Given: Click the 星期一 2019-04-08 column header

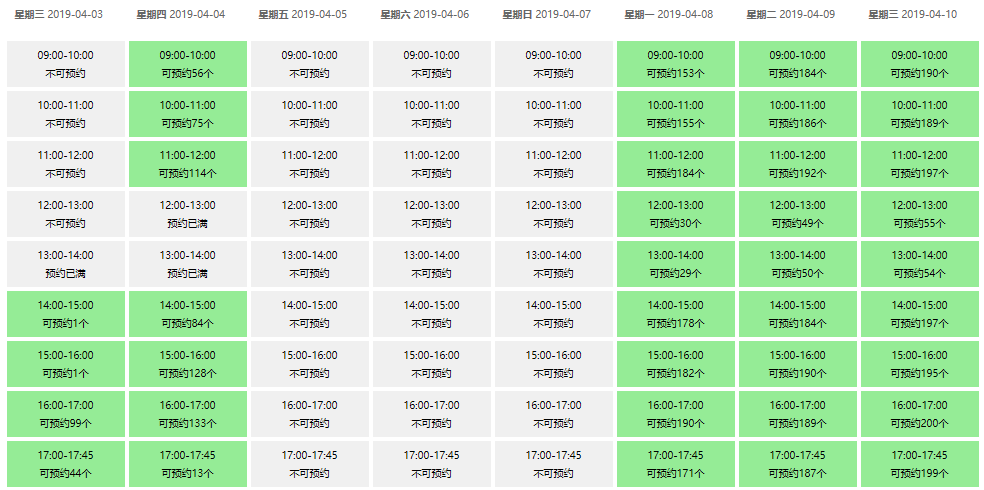Looking at the screenshot, I should [x=669, y=14].
